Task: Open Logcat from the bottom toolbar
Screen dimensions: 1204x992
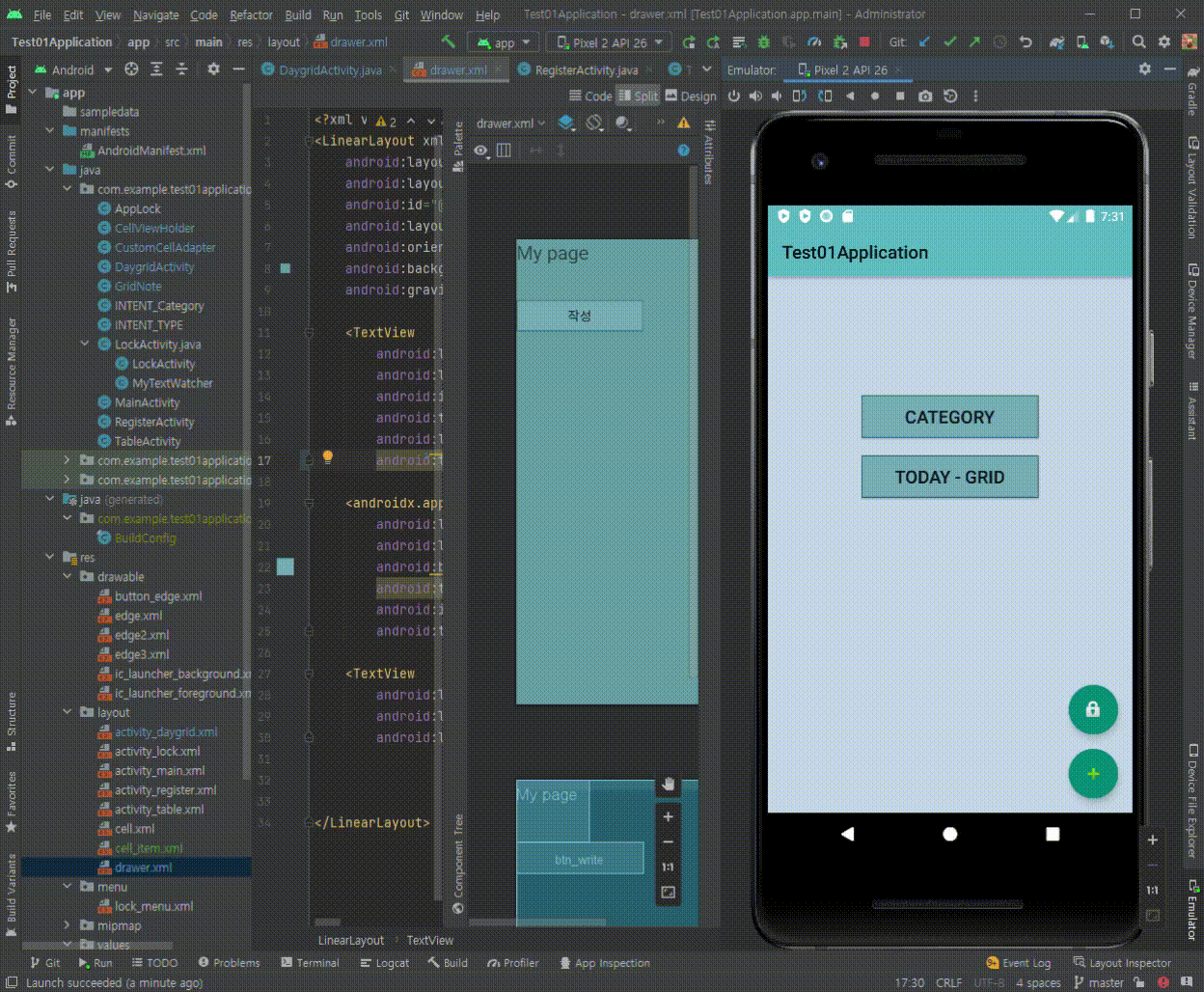Action: click(384, 962)
